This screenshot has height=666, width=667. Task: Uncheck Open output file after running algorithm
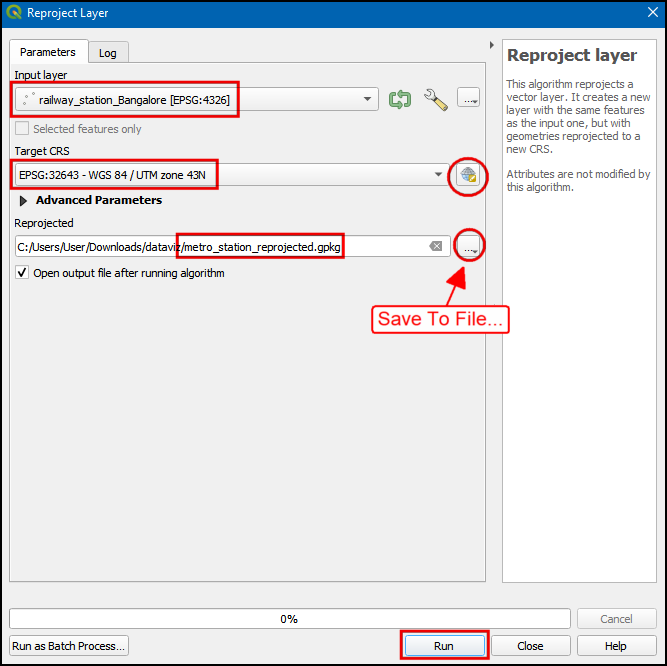point(22,273)
